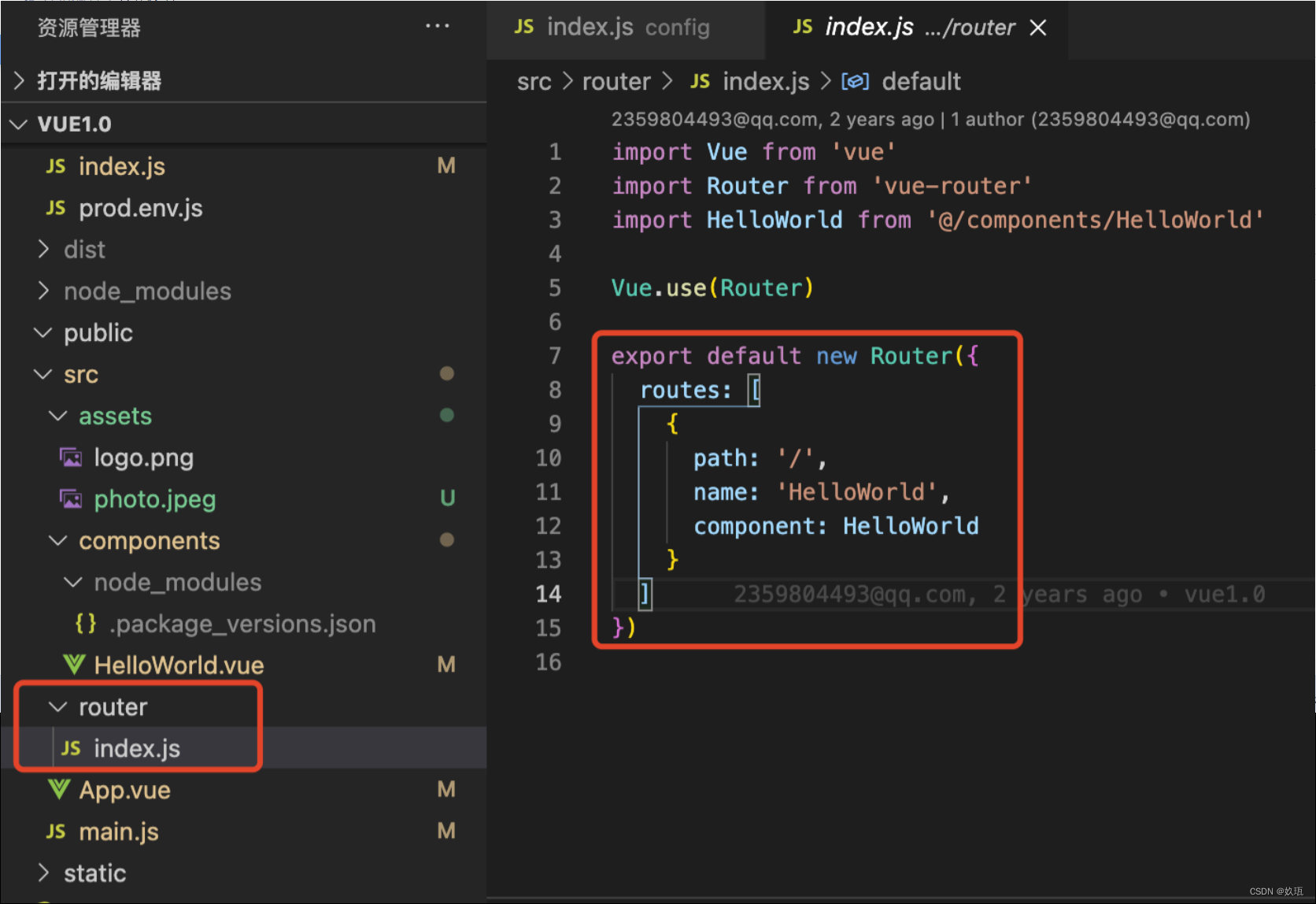Click the JS icon on the config tab

pos(523,27)
